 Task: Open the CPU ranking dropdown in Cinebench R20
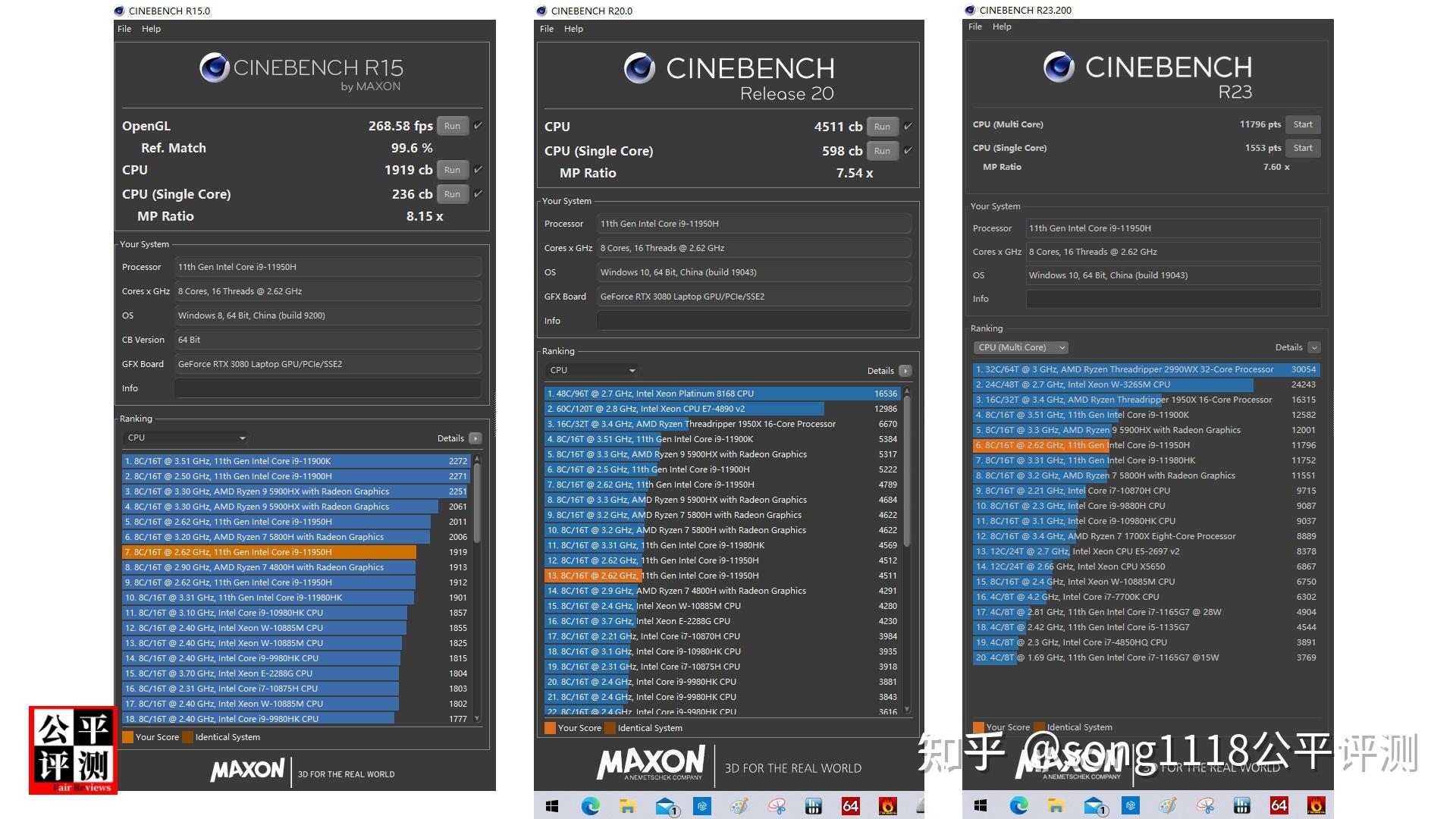pyautogui.click(x=591, y=370)
